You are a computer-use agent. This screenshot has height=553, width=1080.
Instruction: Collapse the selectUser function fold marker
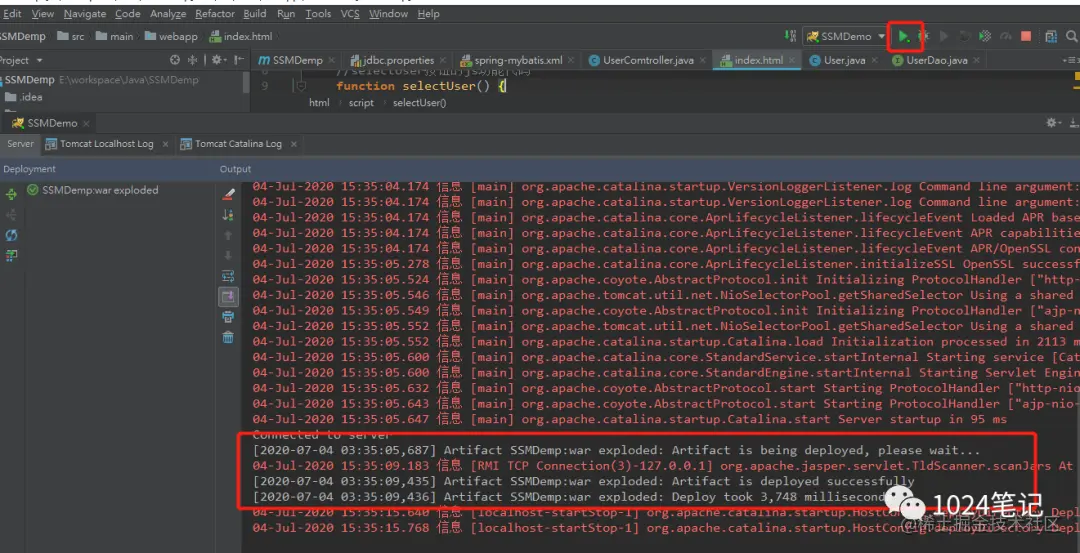pos(300,86)
